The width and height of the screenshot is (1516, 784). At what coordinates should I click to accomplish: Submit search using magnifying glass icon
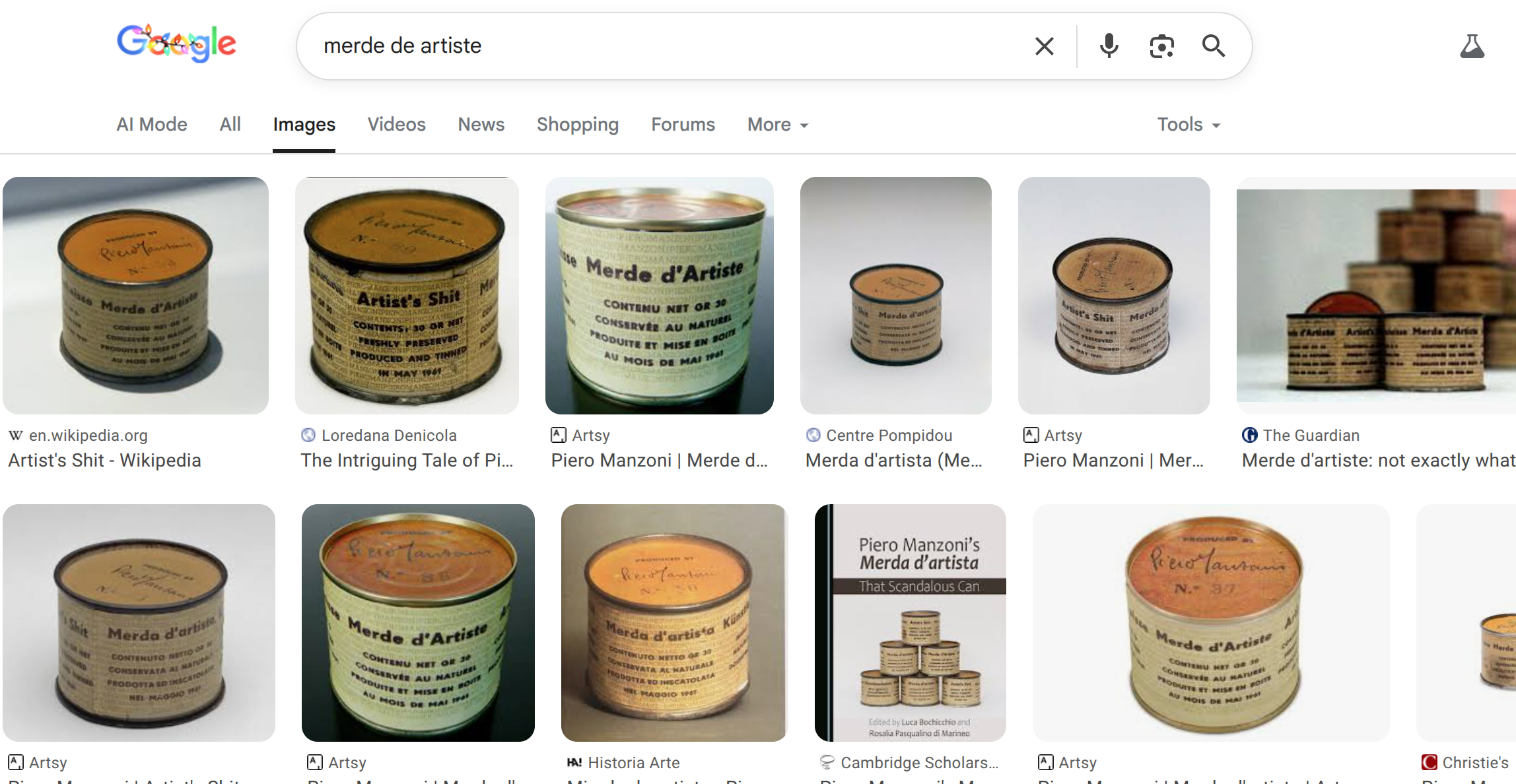tap(1214, 46)
